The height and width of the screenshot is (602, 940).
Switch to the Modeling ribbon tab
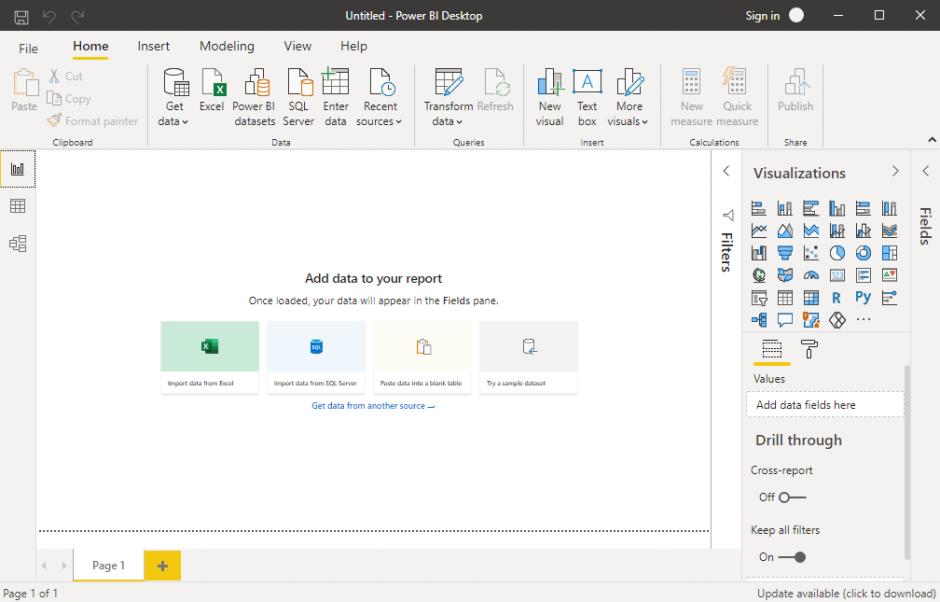click(227, 46)
